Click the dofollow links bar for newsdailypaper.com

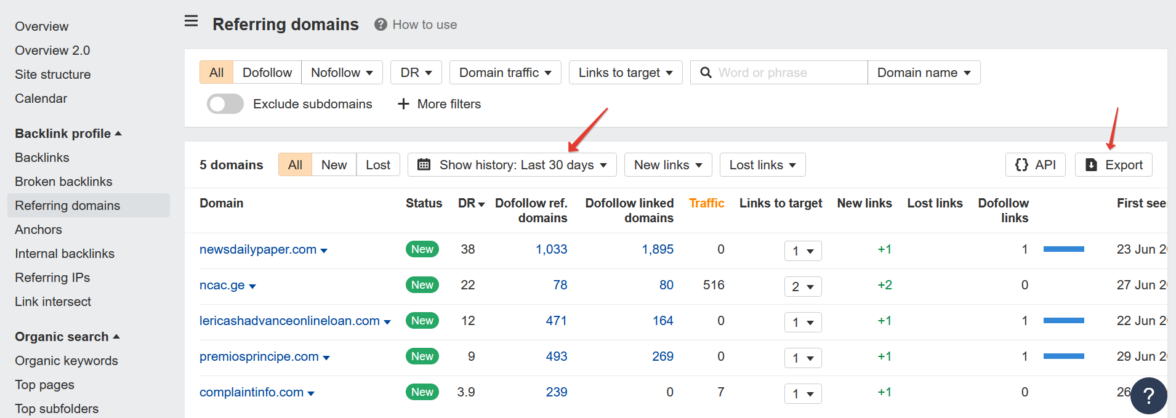click(1064, 250)
